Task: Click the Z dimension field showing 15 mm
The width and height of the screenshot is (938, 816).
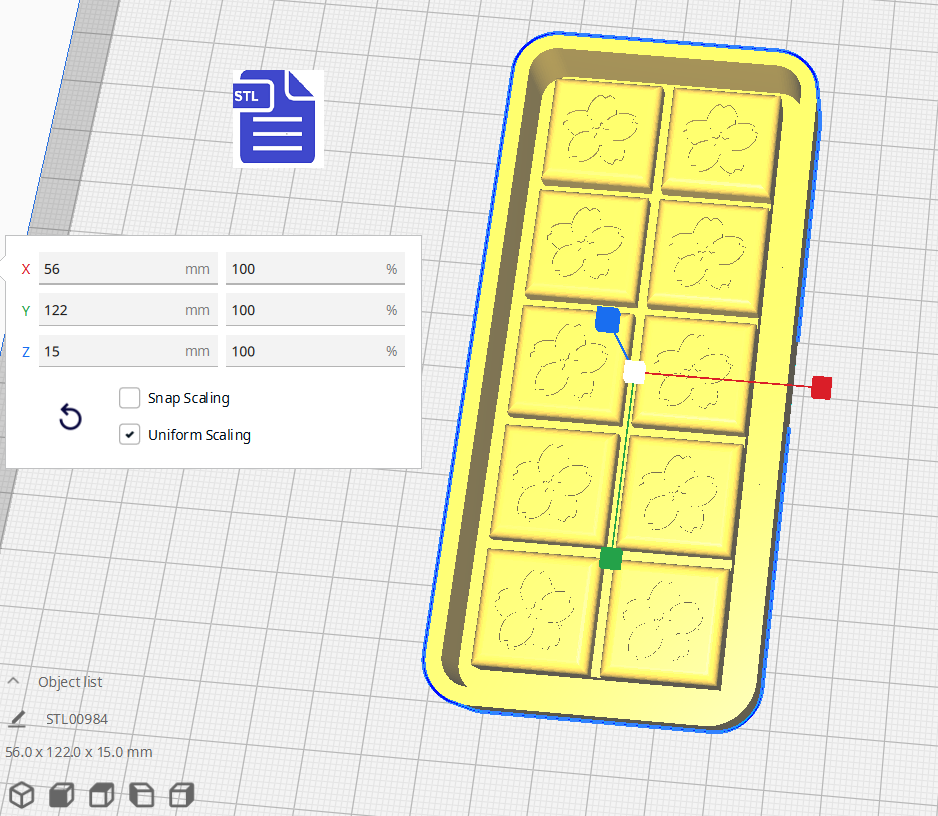Action: tap(128, 350)
